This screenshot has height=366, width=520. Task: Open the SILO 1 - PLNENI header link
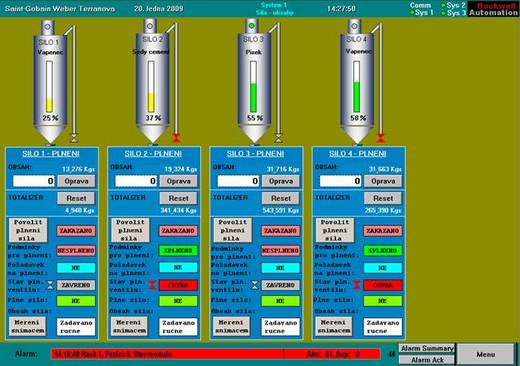pos(51,154)
